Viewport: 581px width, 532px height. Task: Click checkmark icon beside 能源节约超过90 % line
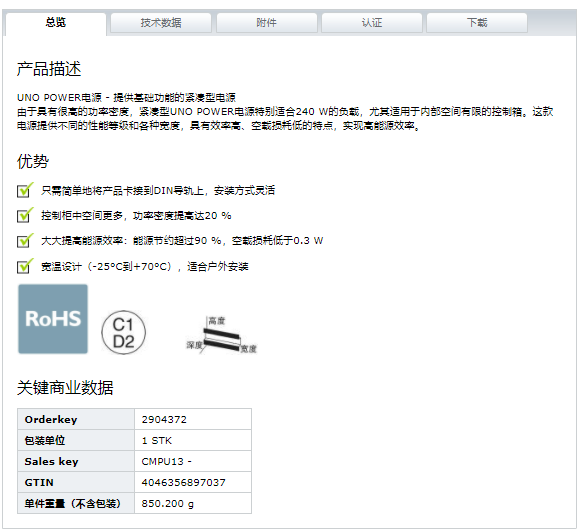(25, 240)
